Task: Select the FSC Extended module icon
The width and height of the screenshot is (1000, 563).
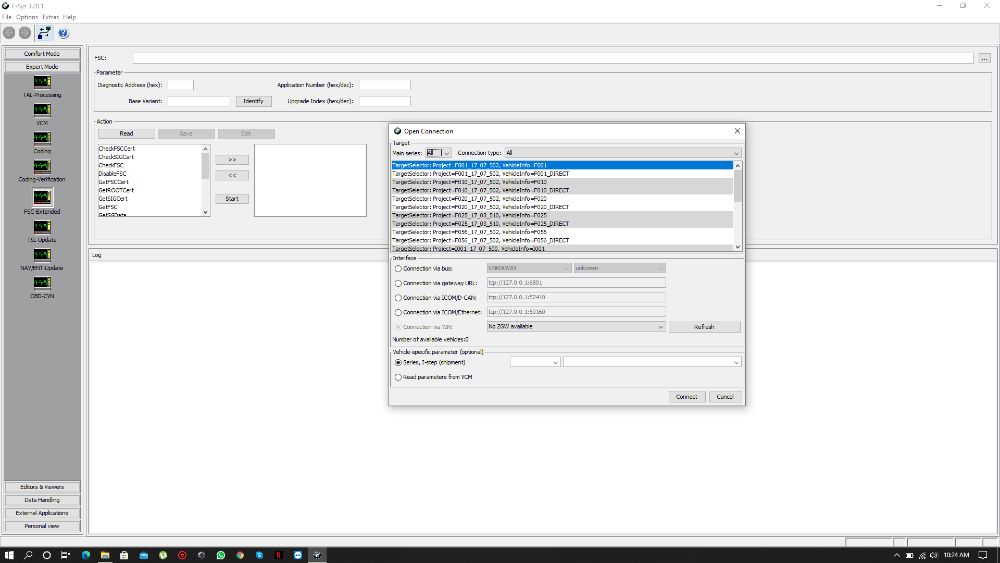Action: point(42,197)
